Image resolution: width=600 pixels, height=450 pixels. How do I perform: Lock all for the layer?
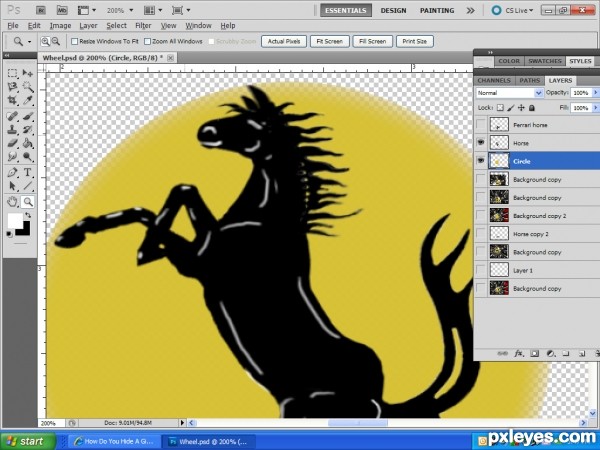coord(532,108)
